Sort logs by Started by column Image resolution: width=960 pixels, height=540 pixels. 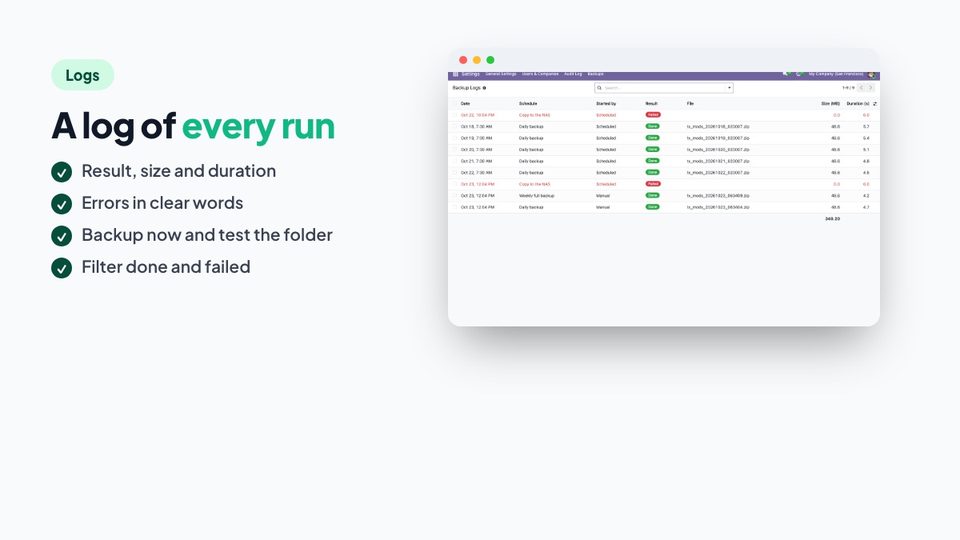coord(606,103)
